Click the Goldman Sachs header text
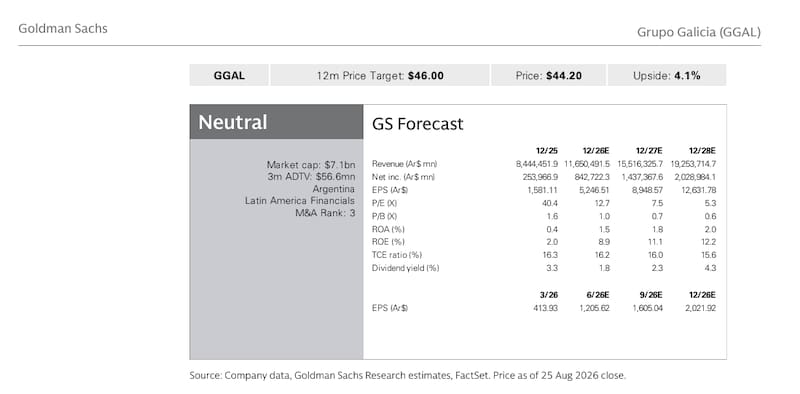 pyautogui.click(x=63, y=29)
